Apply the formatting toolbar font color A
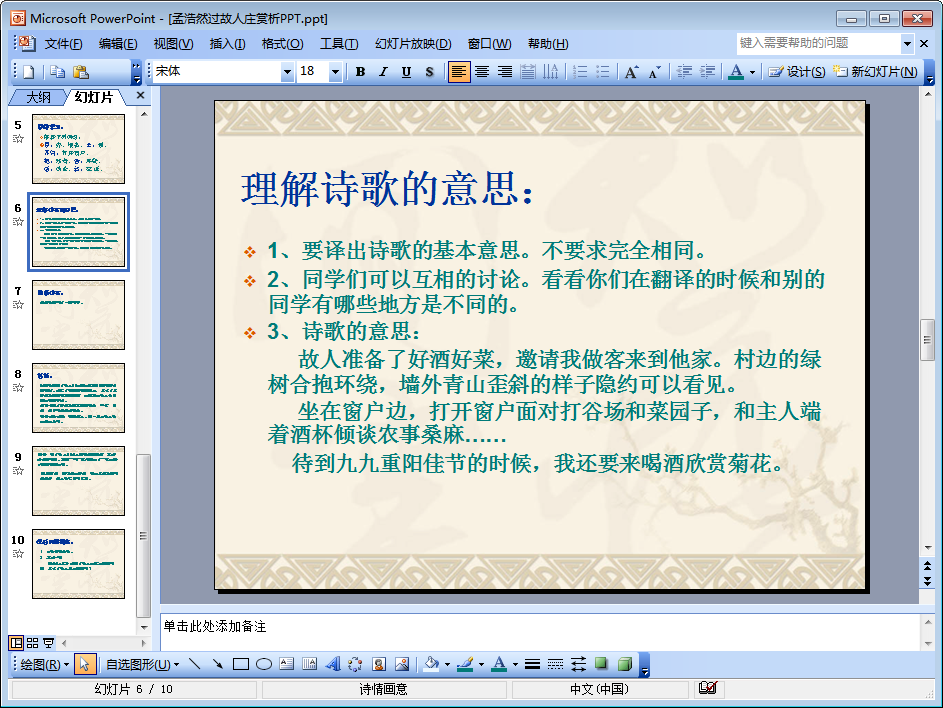 point(736,72)
